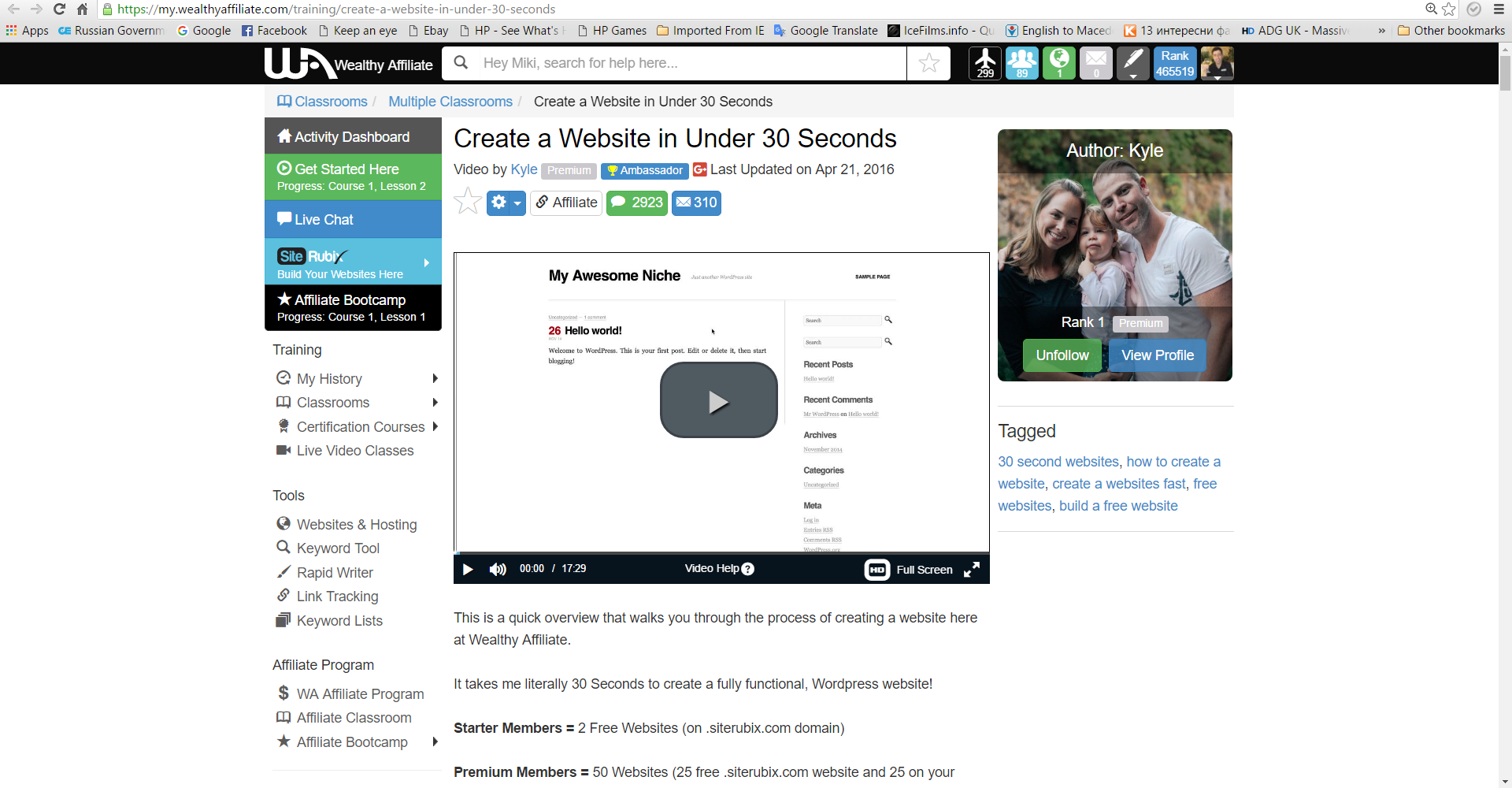Image resolution: width=1512 pixels, height=788 pixels.
Task: Click the small play button in player bar
Action: click(x=468, y=569)
